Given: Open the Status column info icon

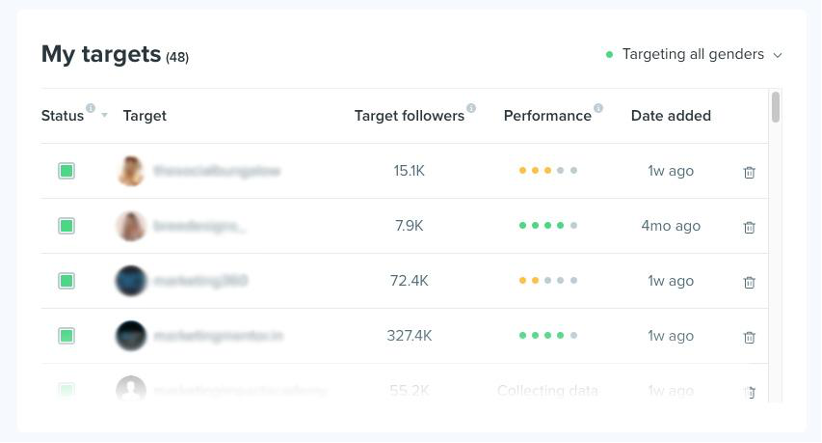Looking at the screenshot, I should click(x=91, y=108).
